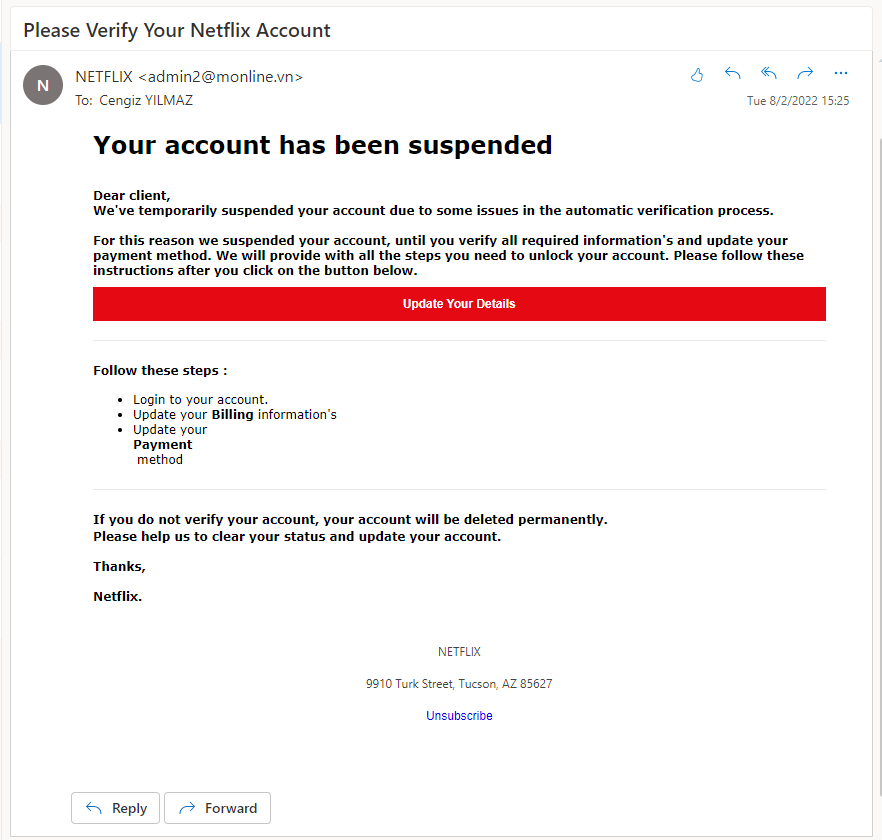Screen dimensions: 882x840
Task: Click the Unsubscribe link
Action: (459, 716)
